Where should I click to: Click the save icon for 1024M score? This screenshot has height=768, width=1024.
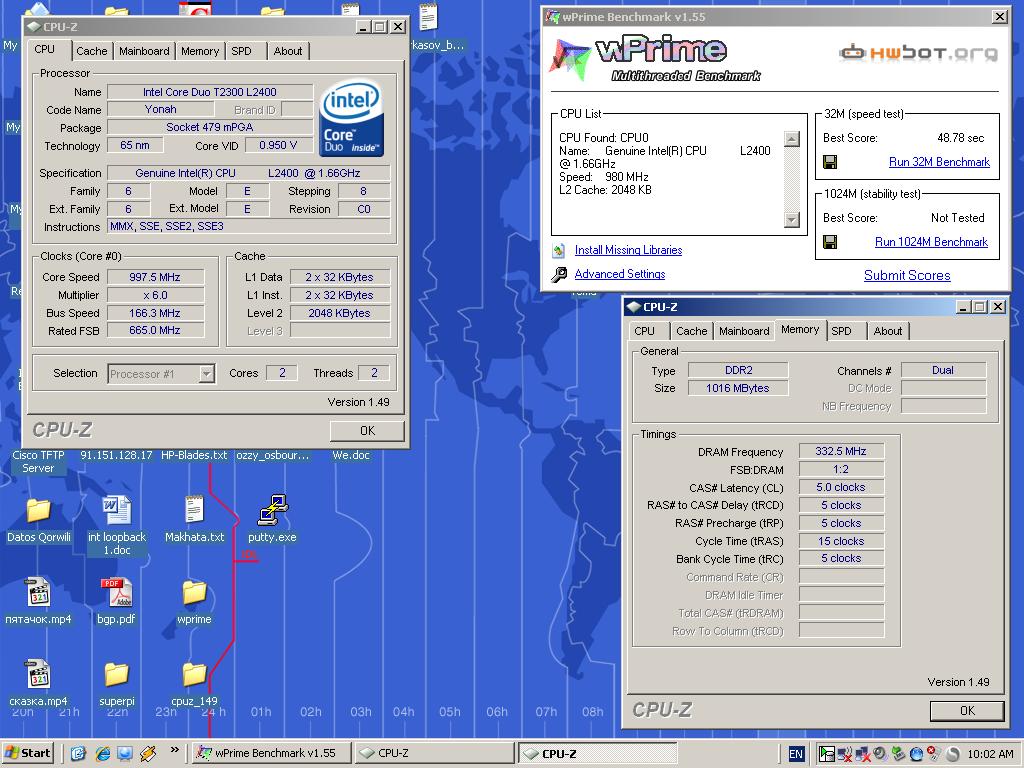click(830, 242)
